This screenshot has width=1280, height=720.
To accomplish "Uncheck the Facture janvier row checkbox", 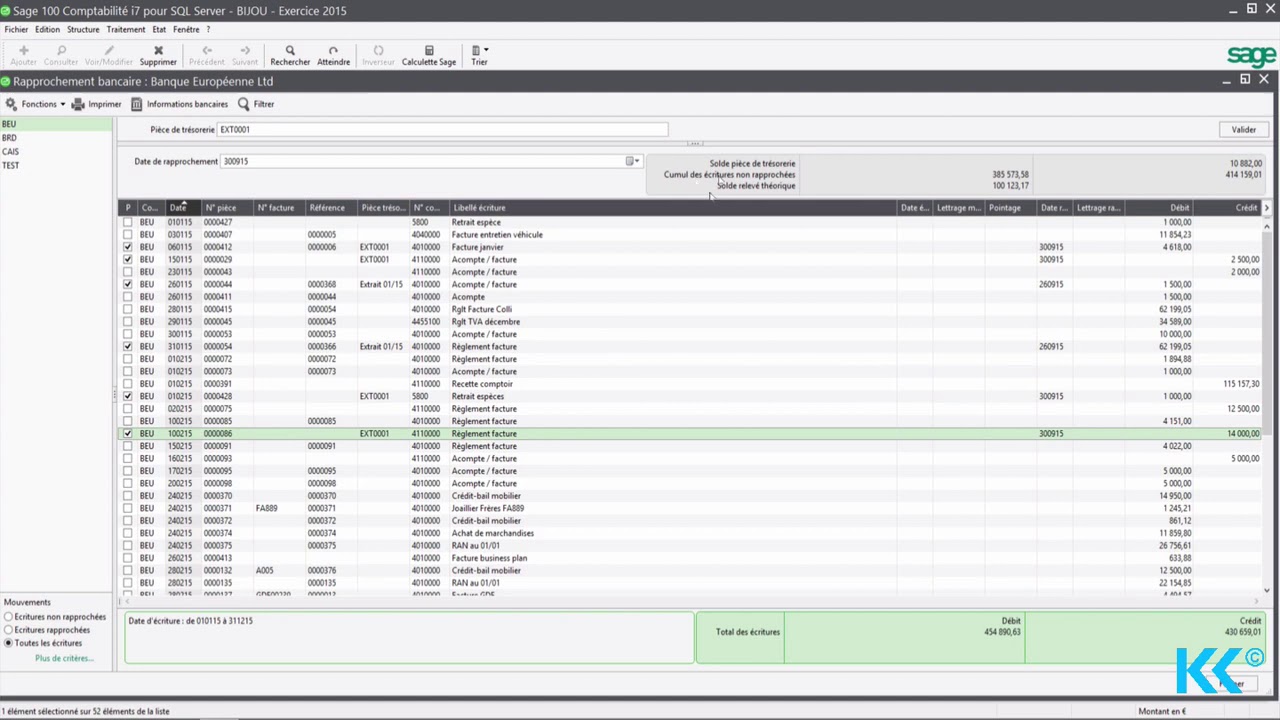I will coord(127,247).
